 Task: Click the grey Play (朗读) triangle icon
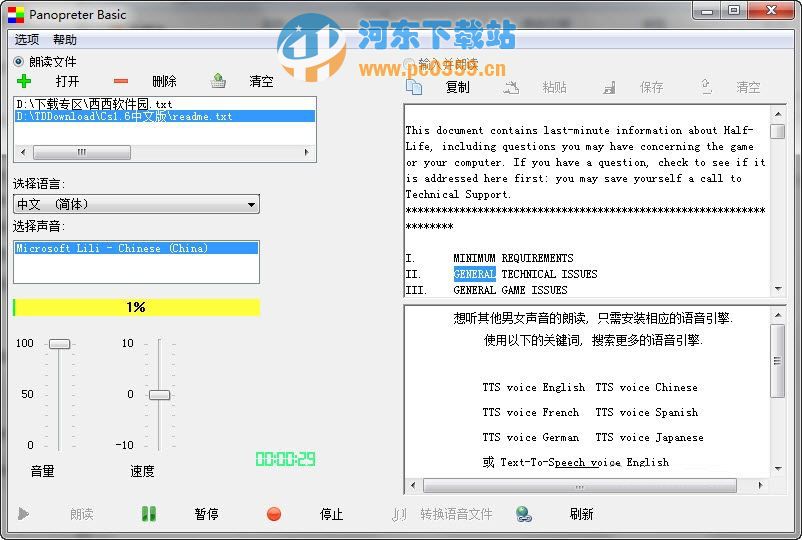(x=24, y=513)
